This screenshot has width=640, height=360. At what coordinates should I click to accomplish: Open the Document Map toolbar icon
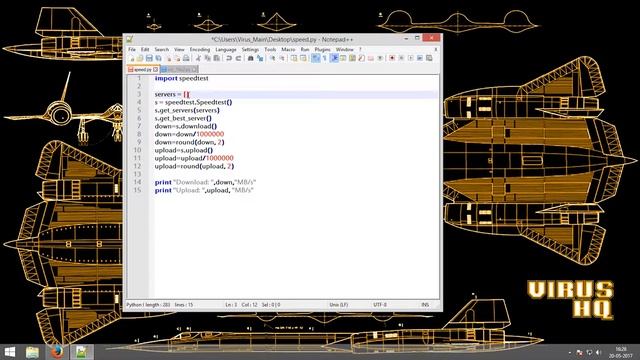click(x=353, y=58)
